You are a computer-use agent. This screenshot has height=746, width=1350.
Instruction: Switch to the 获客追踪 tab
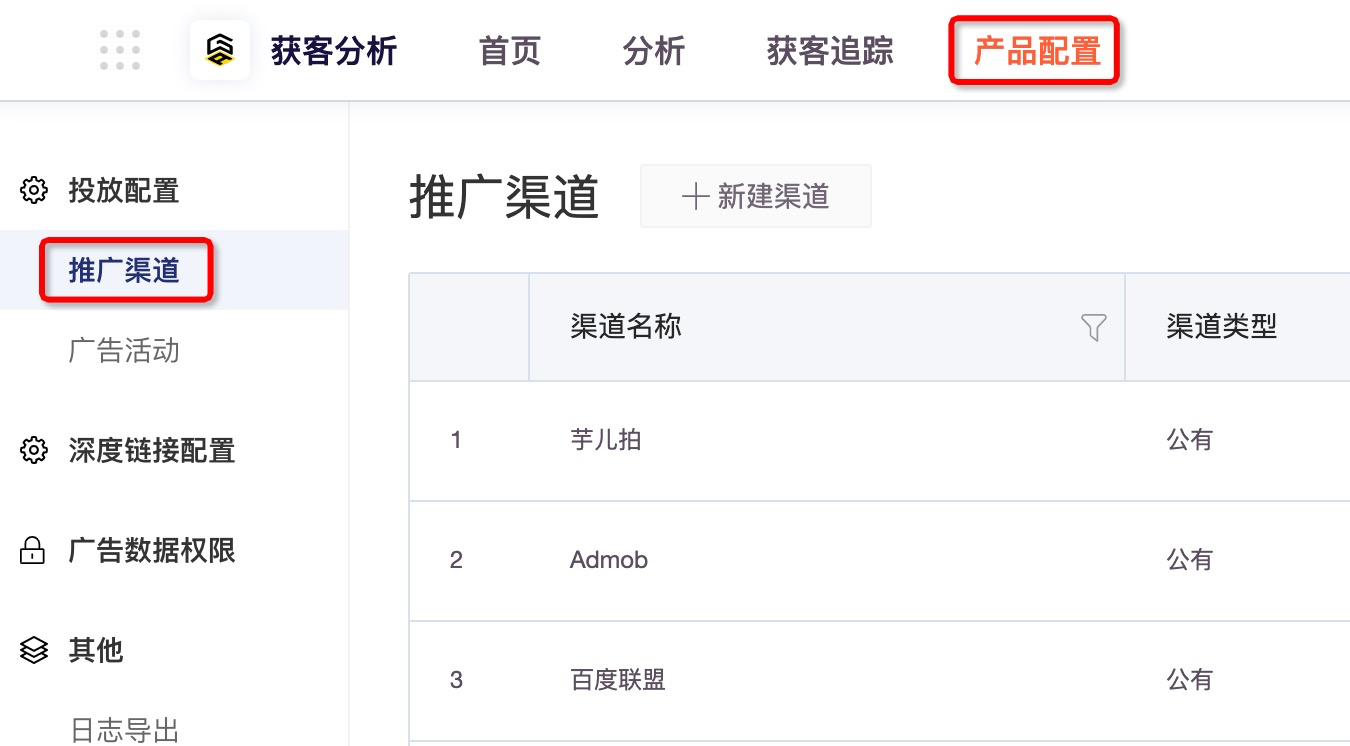(x=828, y=51)
